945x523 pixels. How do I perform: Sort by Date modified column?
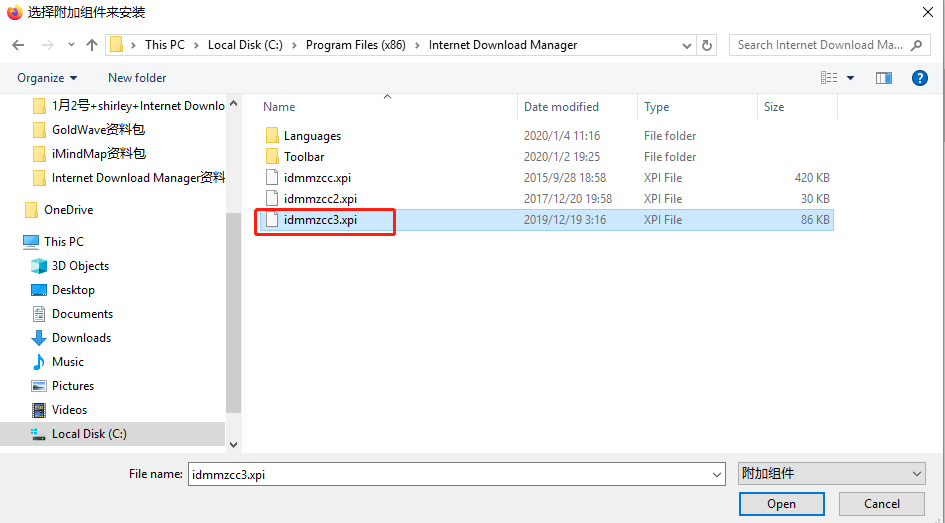[x=561, y=107]
